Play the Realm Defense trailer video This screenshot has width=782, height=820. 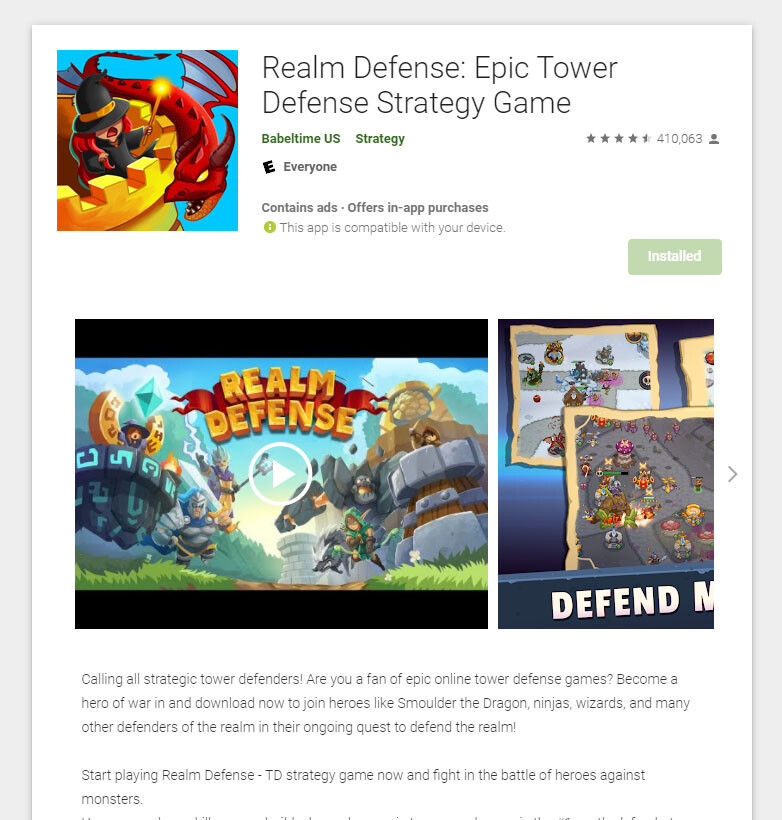pos(280,474)
